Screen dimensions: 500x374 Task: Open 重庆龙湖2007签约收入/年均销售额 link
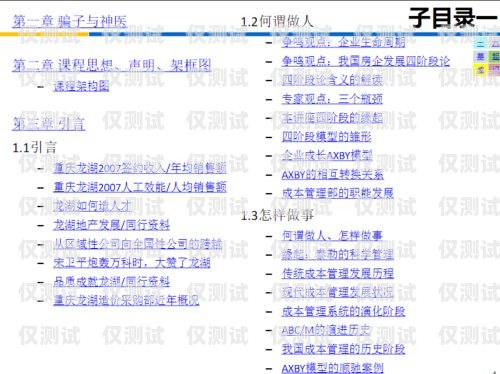(x=140, y=168)
